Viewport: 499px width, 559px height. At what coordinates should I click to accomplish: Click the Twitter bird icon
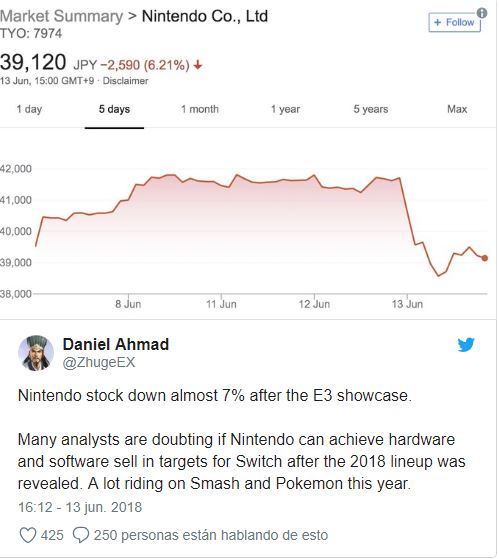[465, 344]
